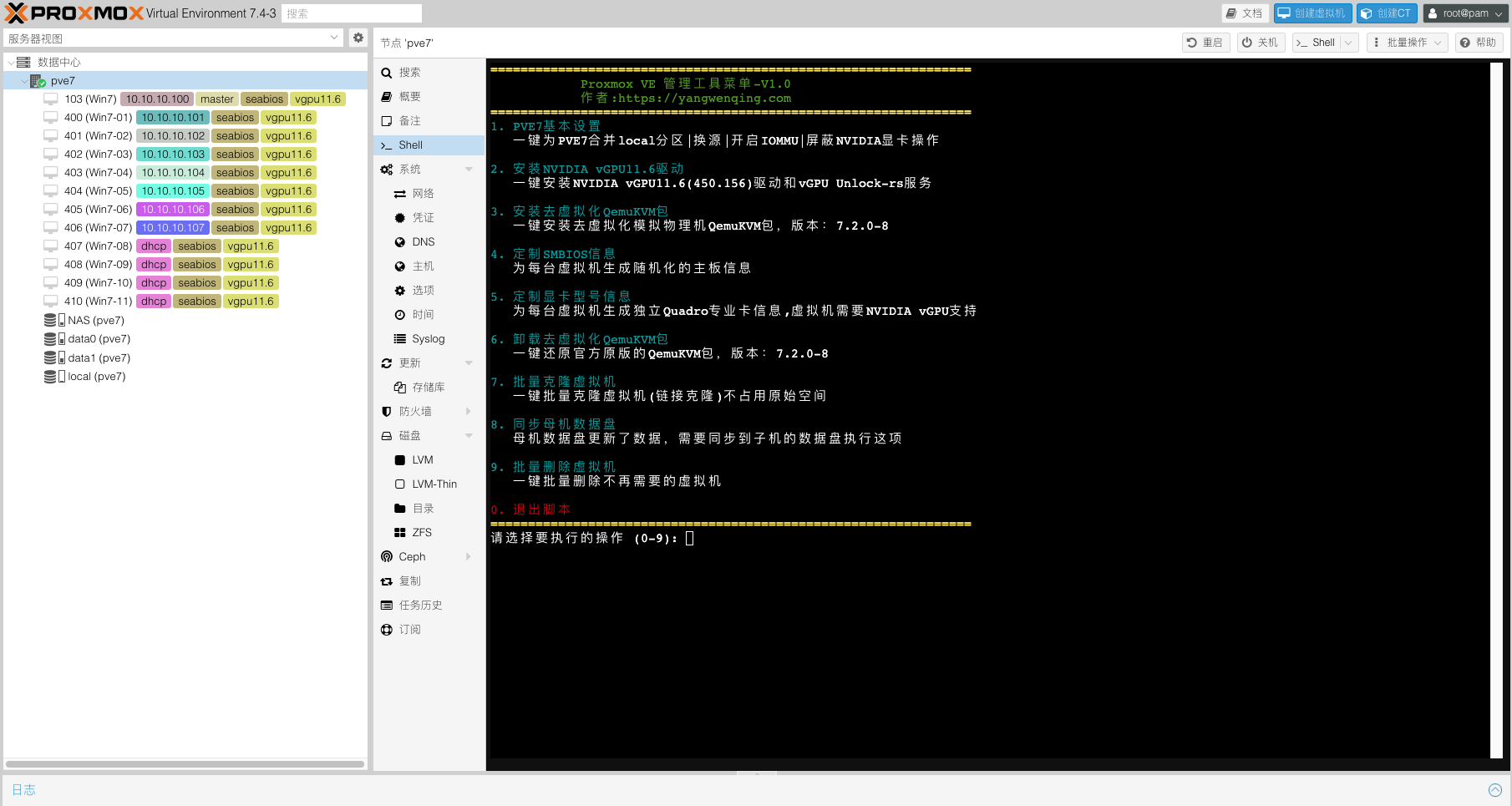1512x806 pixels.
Task: Click the Proxmox logo in the header
Action: point(74,13)
